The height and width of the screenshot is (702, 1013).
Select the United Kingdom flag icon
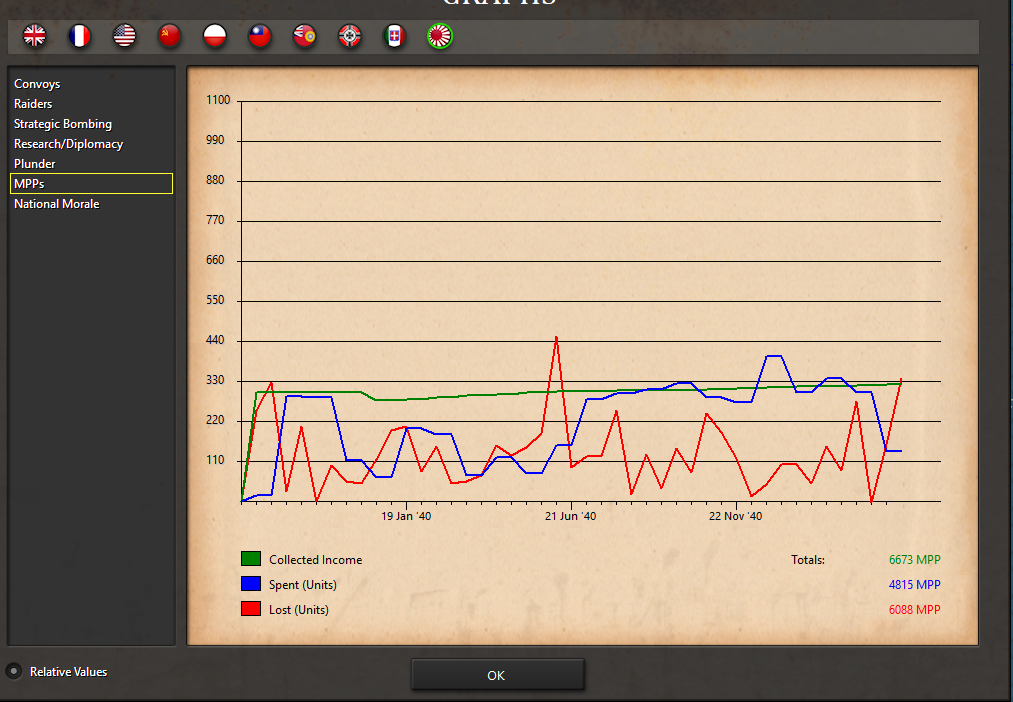(34, 36)
